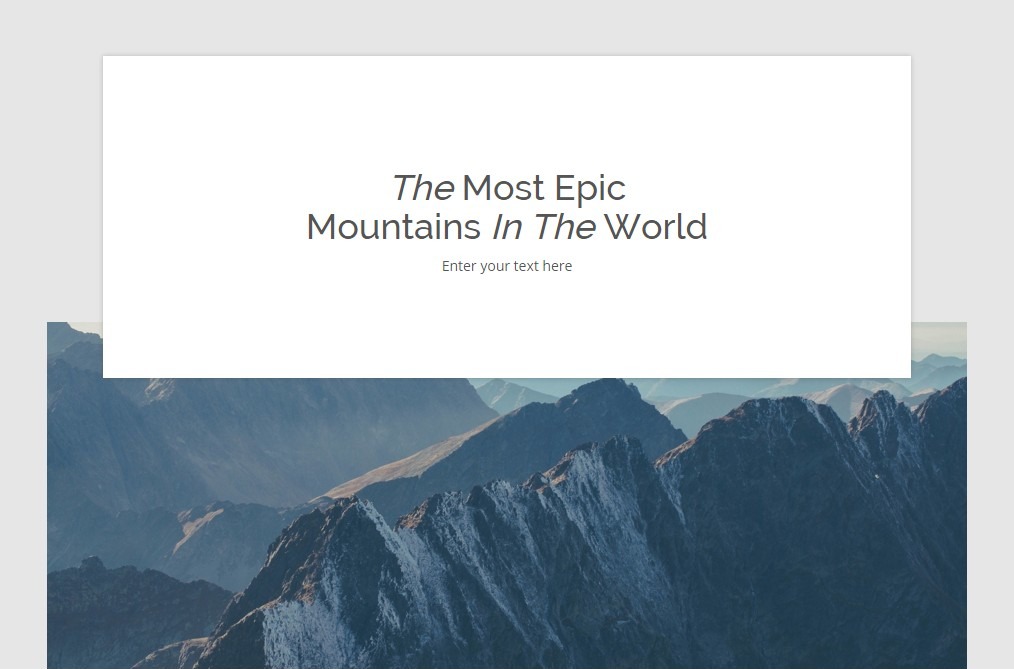Edit the "Enter your text here" placeholder
1014x669 pixels.
pos(507,266)
